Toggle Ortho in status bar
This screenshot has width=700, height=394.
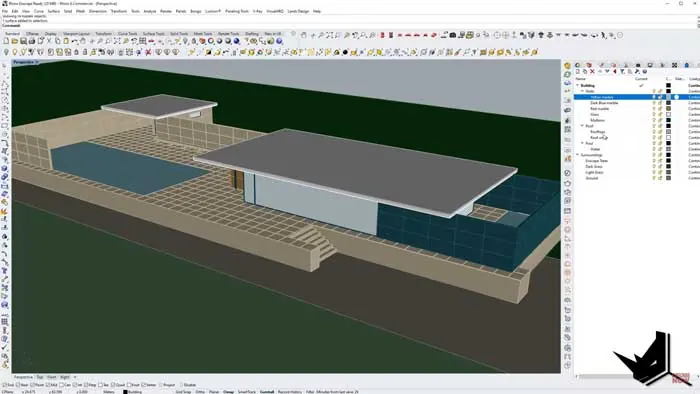pos(200,392)
